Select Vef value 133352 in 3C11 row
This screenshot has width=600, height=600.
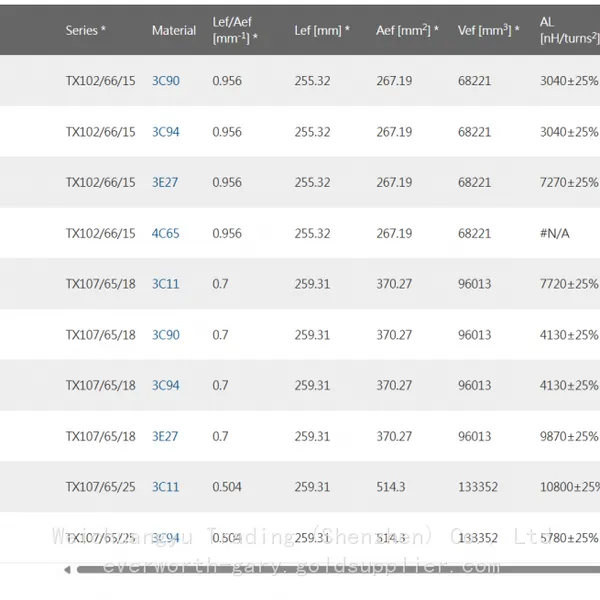click(x=478, y=487)
